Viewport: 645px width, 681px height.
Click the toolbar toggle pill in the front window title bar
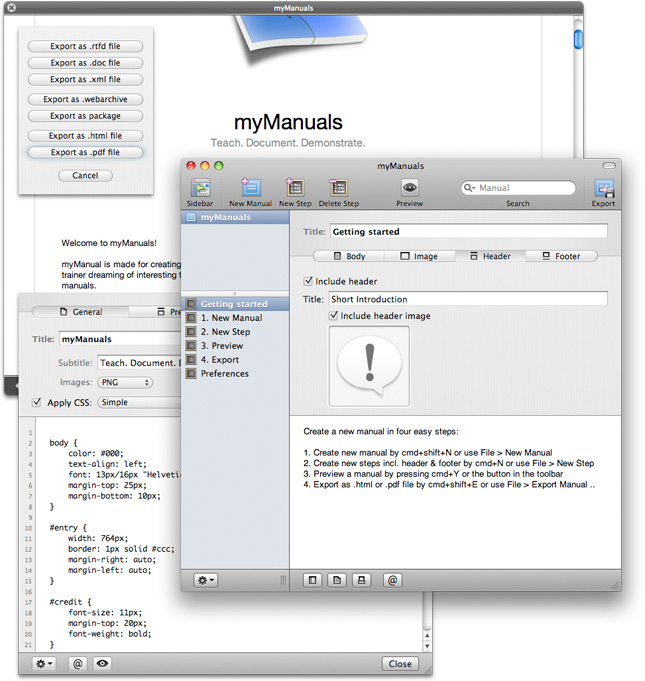609,165
